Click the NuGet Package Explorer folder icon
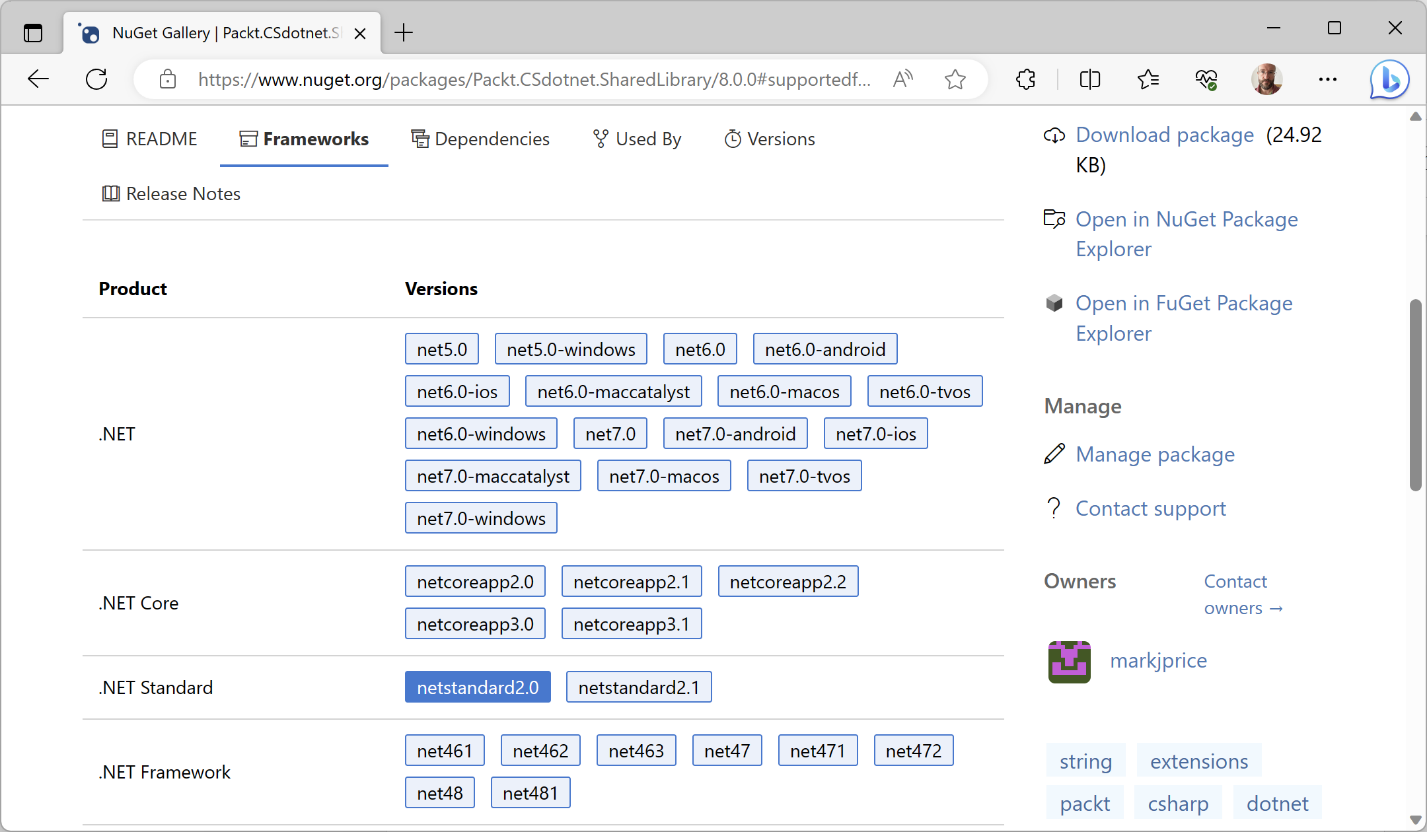The image size is (1427, 832). tap(1054, 219)
